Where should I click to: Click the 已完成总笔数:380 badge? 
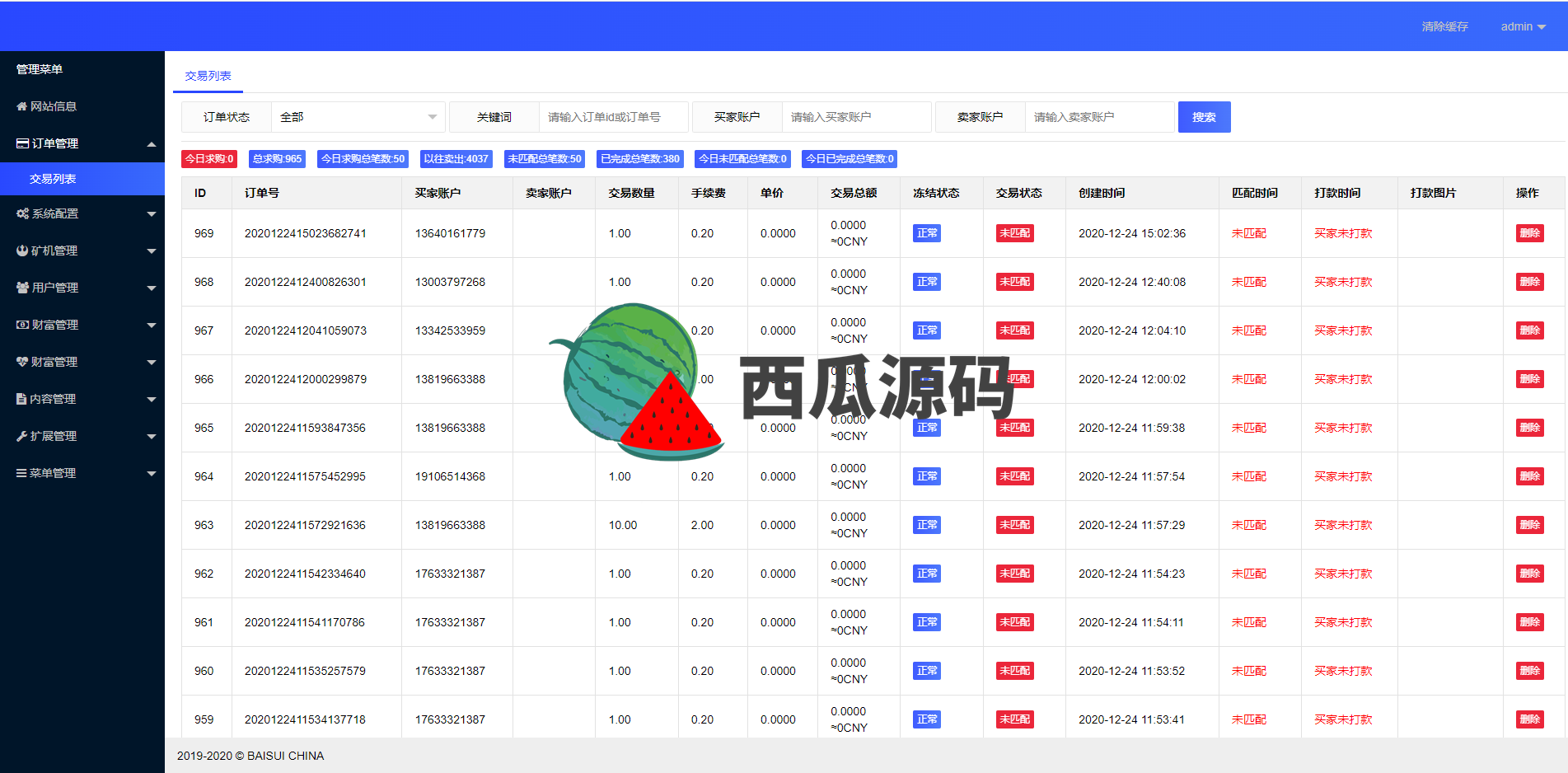(x=640, y=159)
